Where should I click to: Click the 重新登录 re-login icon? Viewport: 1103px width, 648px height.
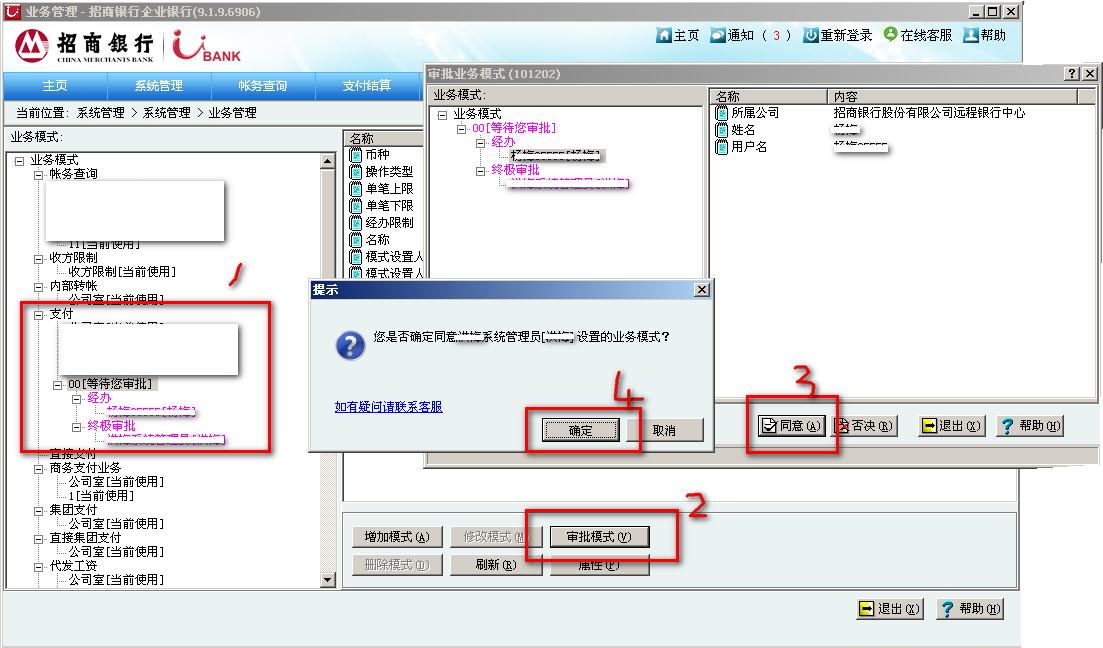pyautogui.click(x=811, y=35)
